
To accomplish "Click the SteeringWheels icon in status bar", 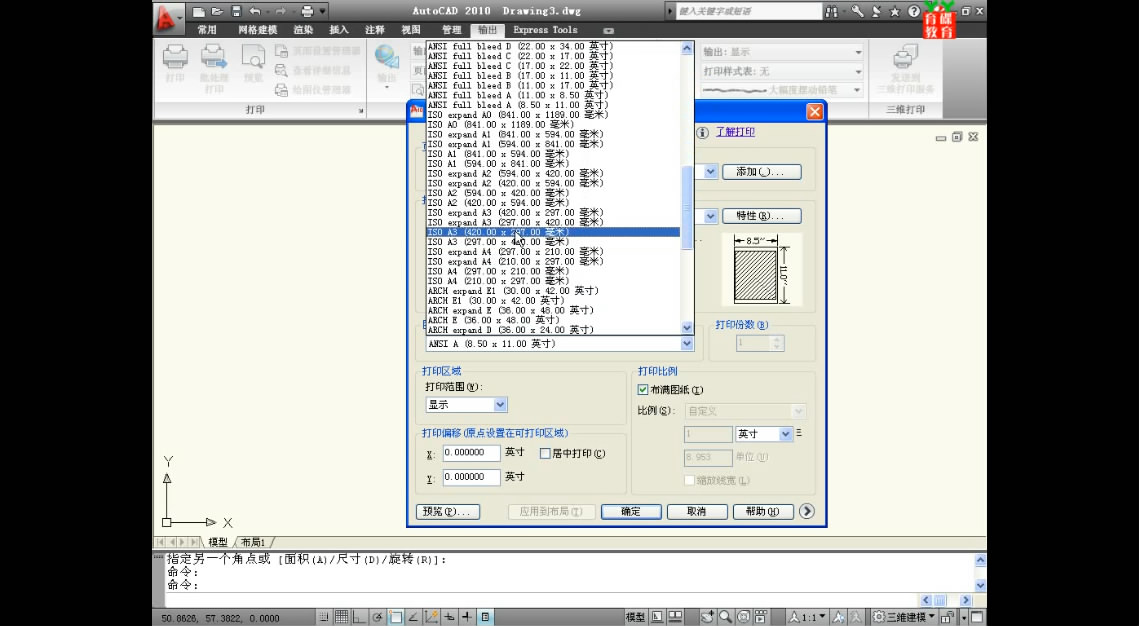I will (742, 617).
